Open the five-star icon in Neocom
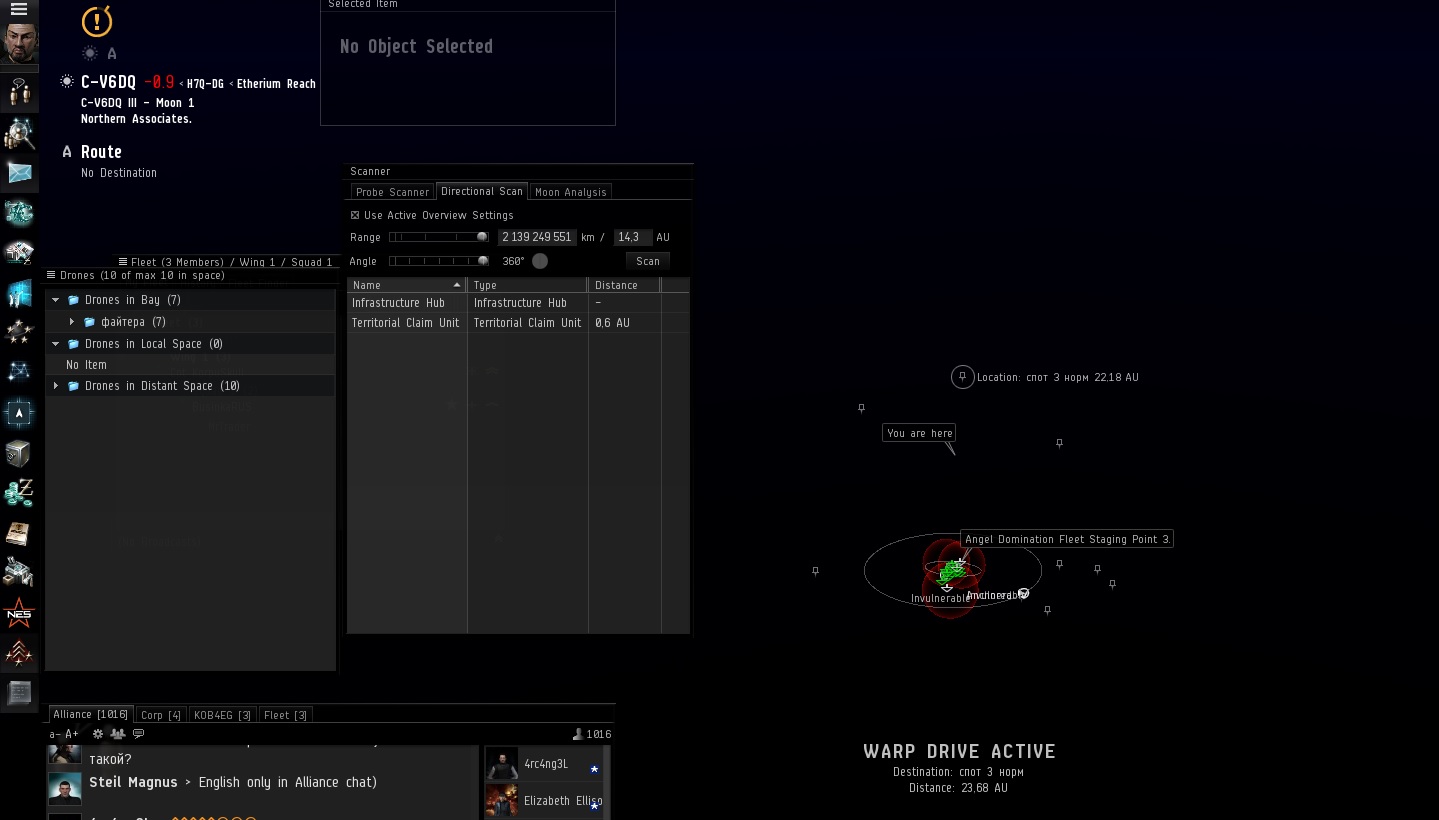Viewport: 1439px width, 820px height. tap(19, 333)
